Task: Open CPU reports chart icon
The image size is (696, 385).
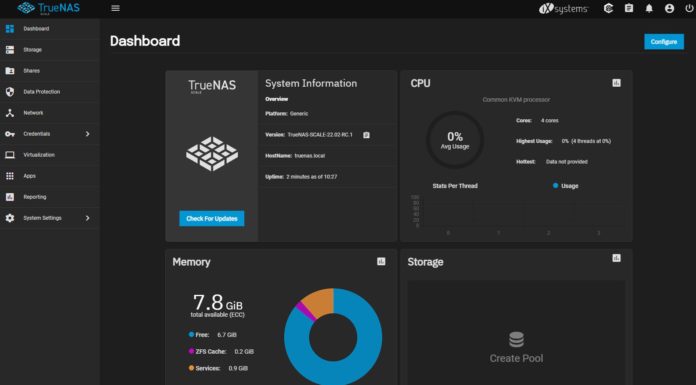Action: [x=617, y=83]
